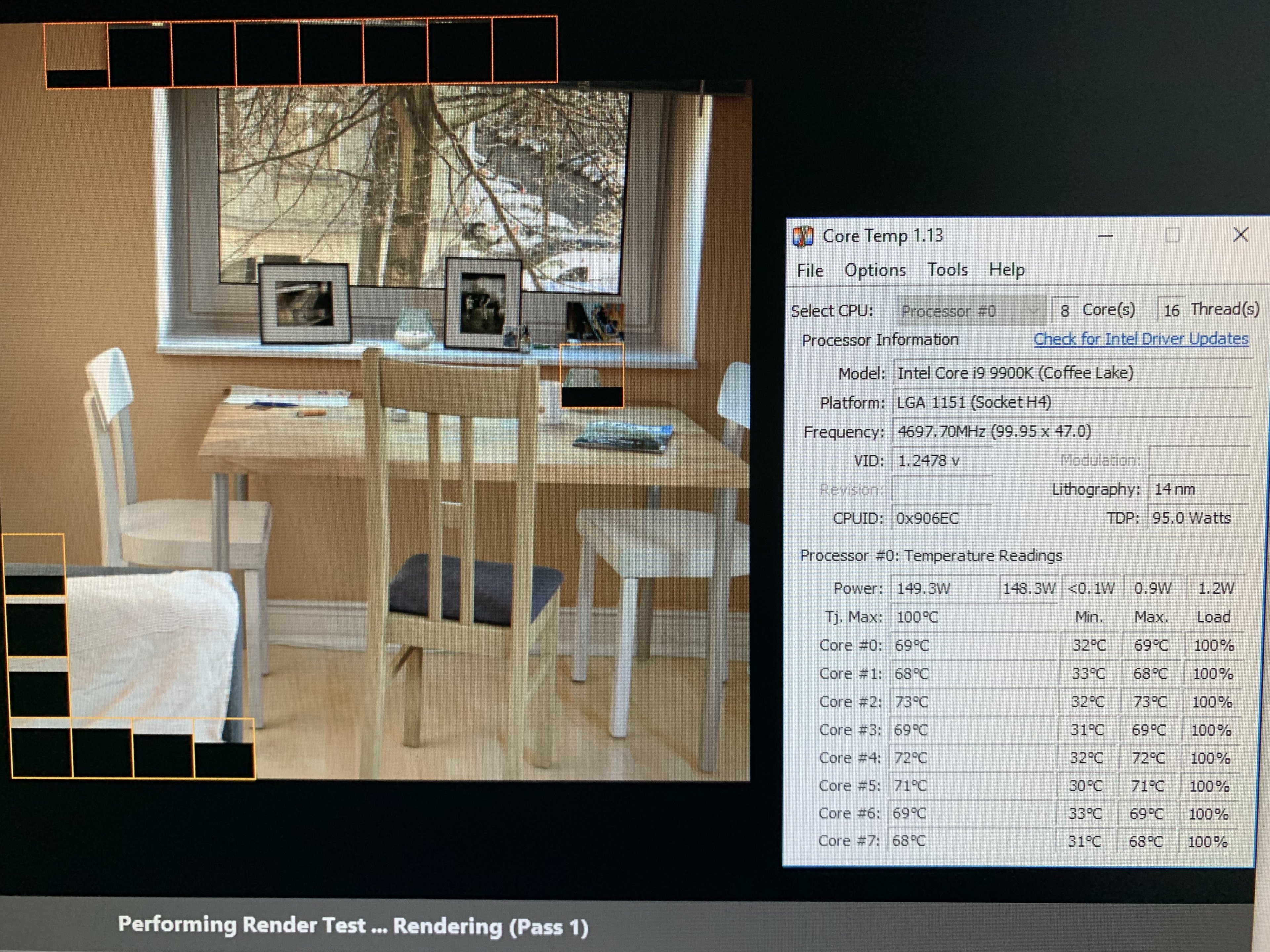Viewport: 1270px width, 952px height.
Task: Open the Options menu
Action: pyautogui.click(x=874, y=270)
